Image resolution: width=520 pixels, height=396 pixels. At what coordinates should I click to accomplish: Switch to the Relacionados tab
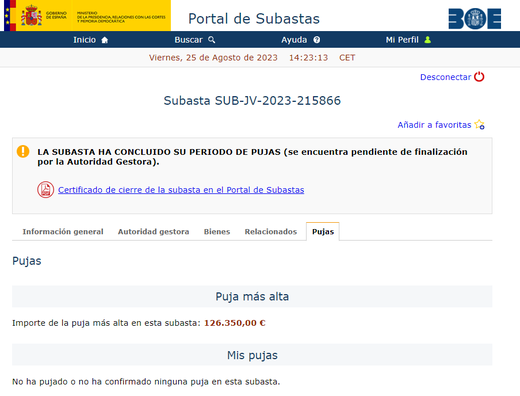[x=271, y=231]
